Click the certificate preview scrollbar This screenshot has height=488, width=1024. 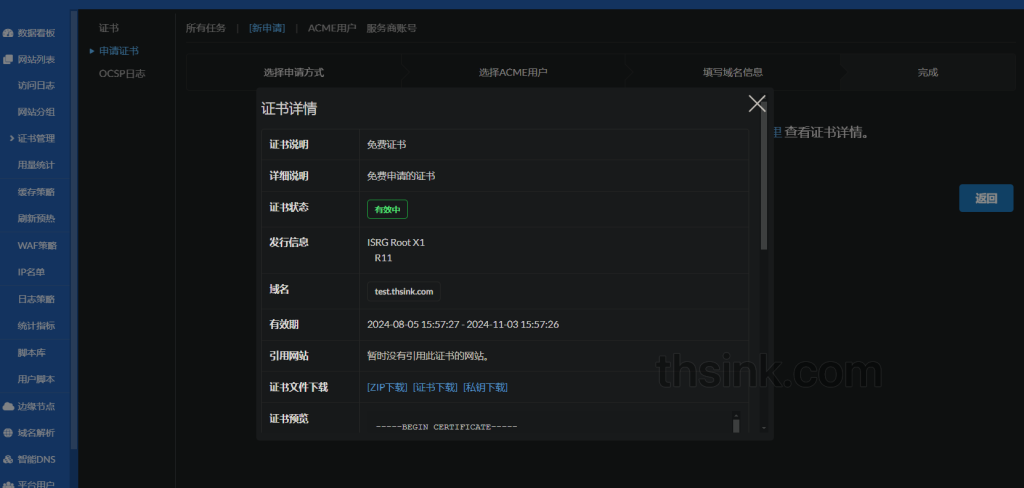[x=736, y=425]
